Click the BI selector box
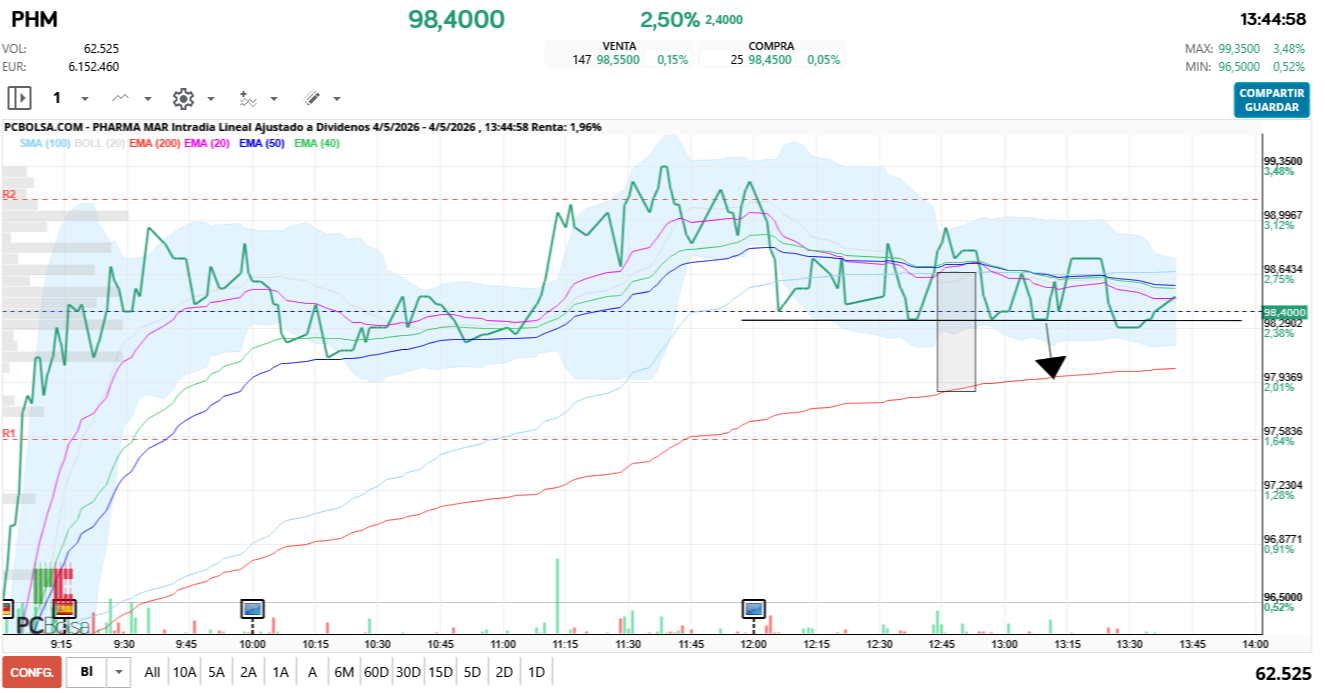 pyautogui.click(x=87, y=672)
